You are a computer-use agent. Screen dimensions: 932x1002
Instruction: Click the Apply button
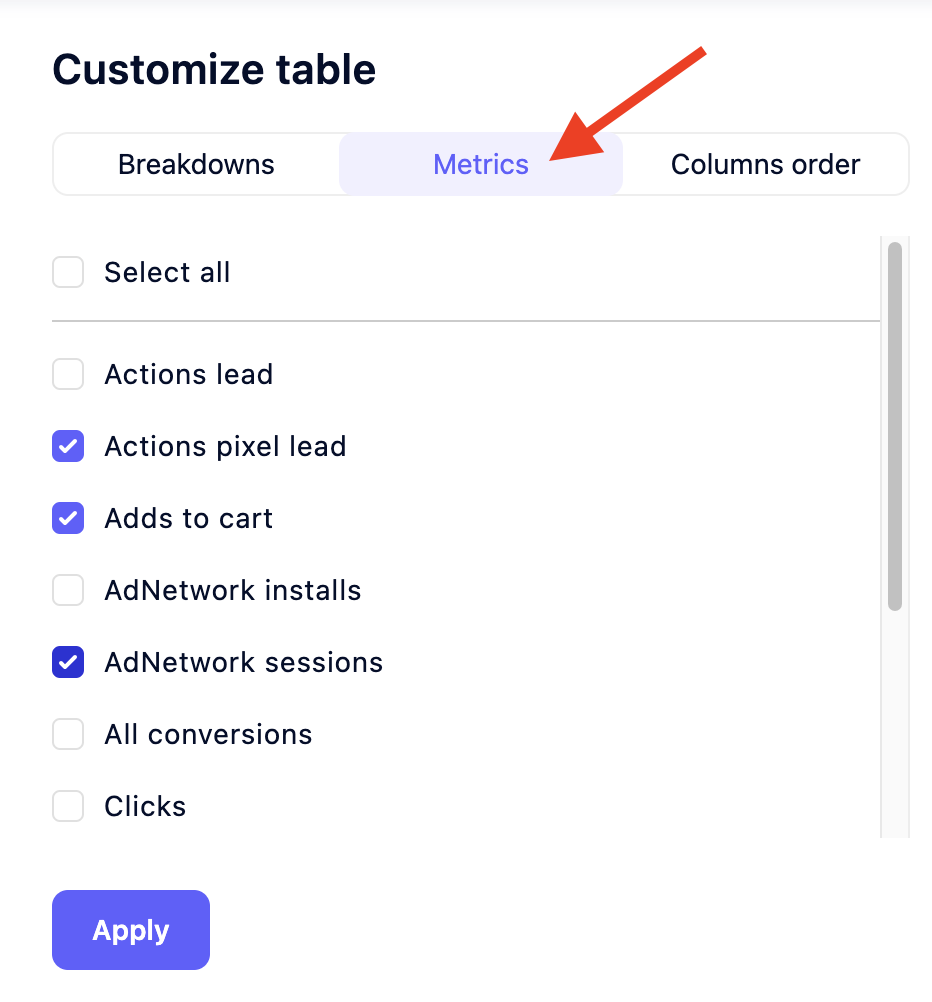pos(130,930)
